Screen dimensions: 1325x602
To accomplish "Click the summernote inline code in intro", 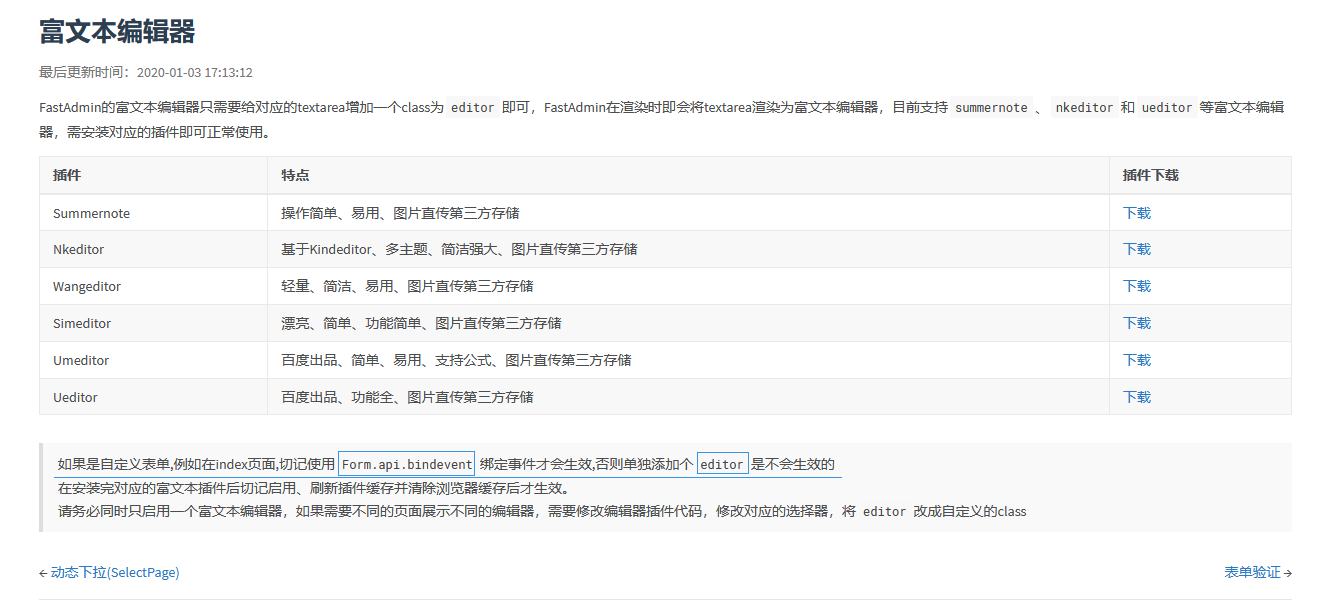I will (x=991, y=108).
